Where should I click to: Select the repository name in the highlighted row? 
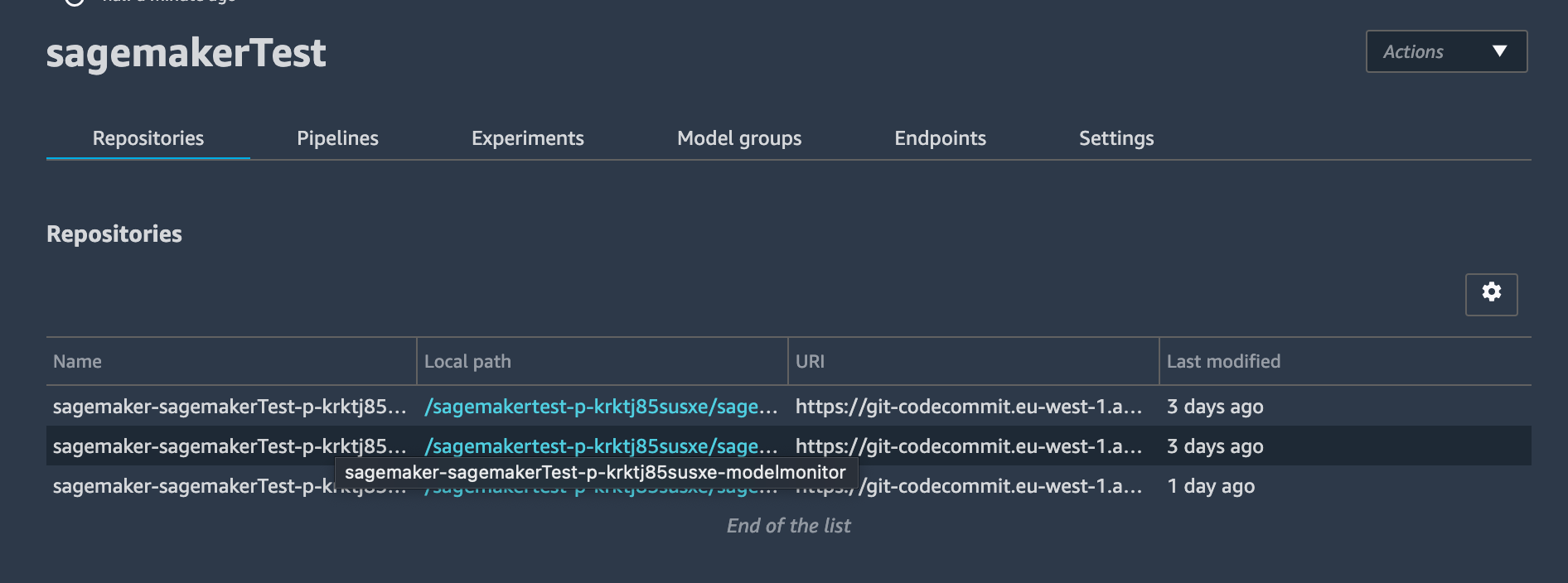click(230, 446)
